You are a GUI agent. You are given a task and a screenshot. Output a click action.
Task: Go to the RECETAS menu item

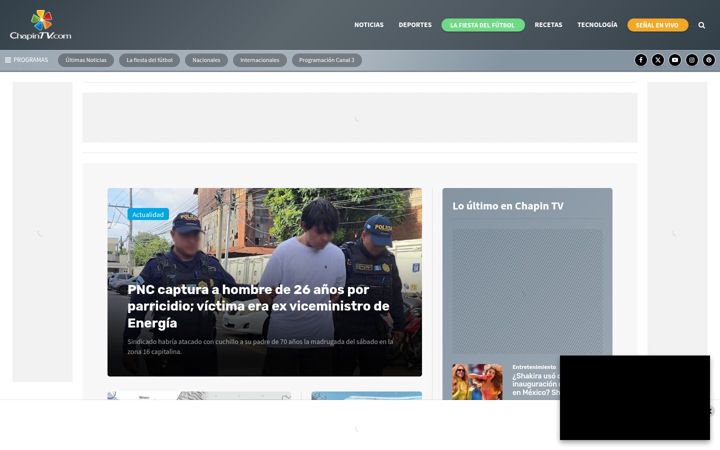548,25
